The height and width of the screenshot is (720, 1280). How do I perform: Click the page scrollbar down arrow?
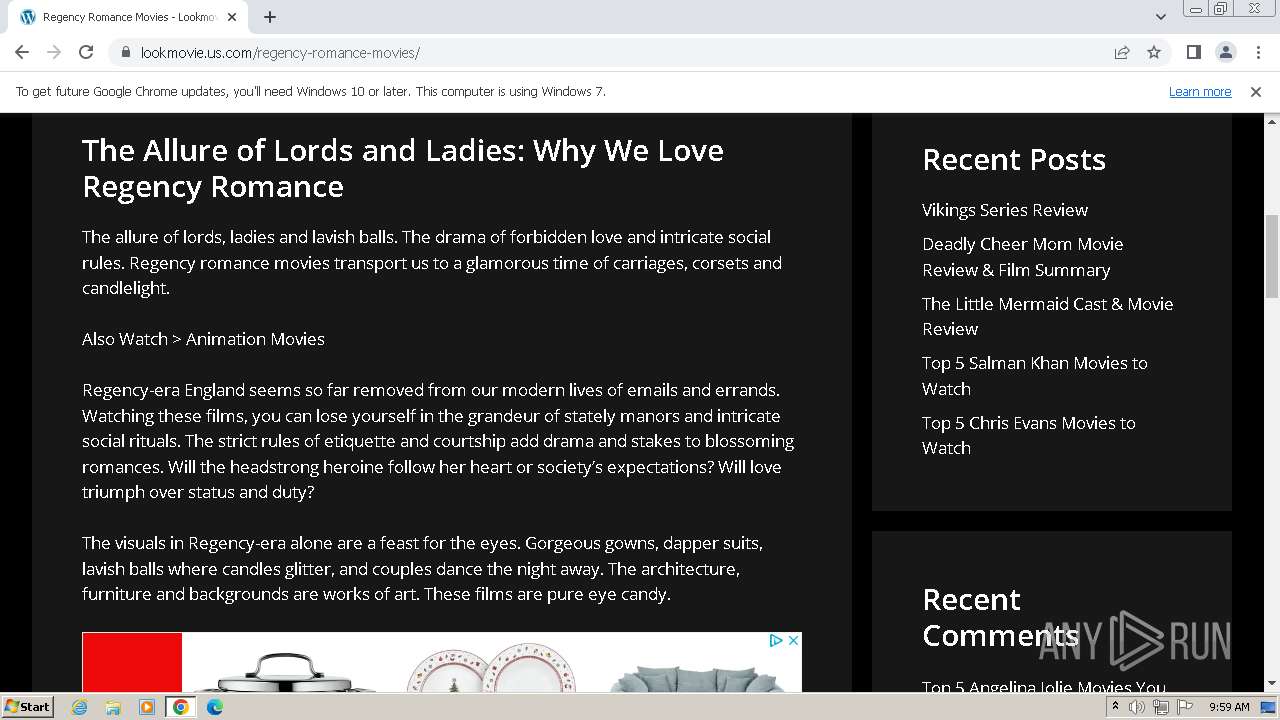point(1272,684)
